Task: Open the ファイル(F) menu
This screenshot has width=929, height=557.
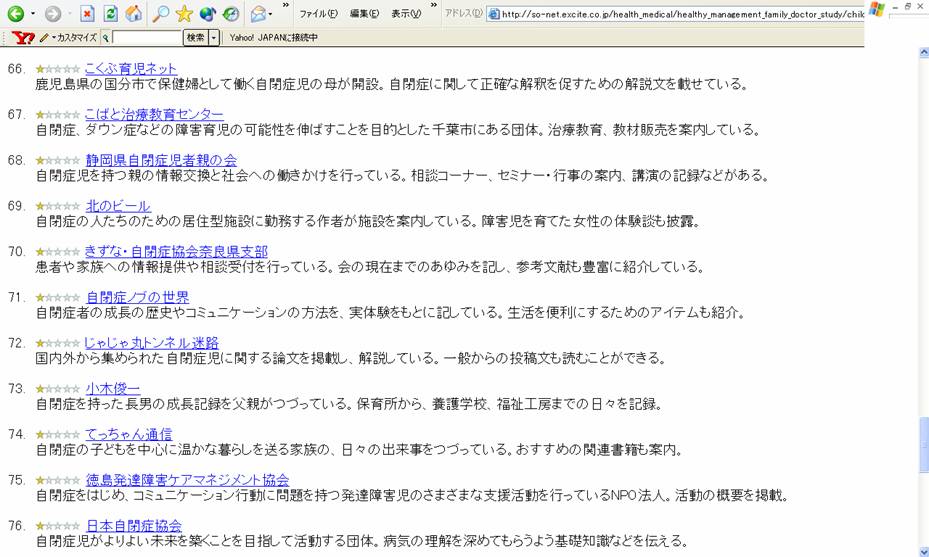Action: click(318, 13)
